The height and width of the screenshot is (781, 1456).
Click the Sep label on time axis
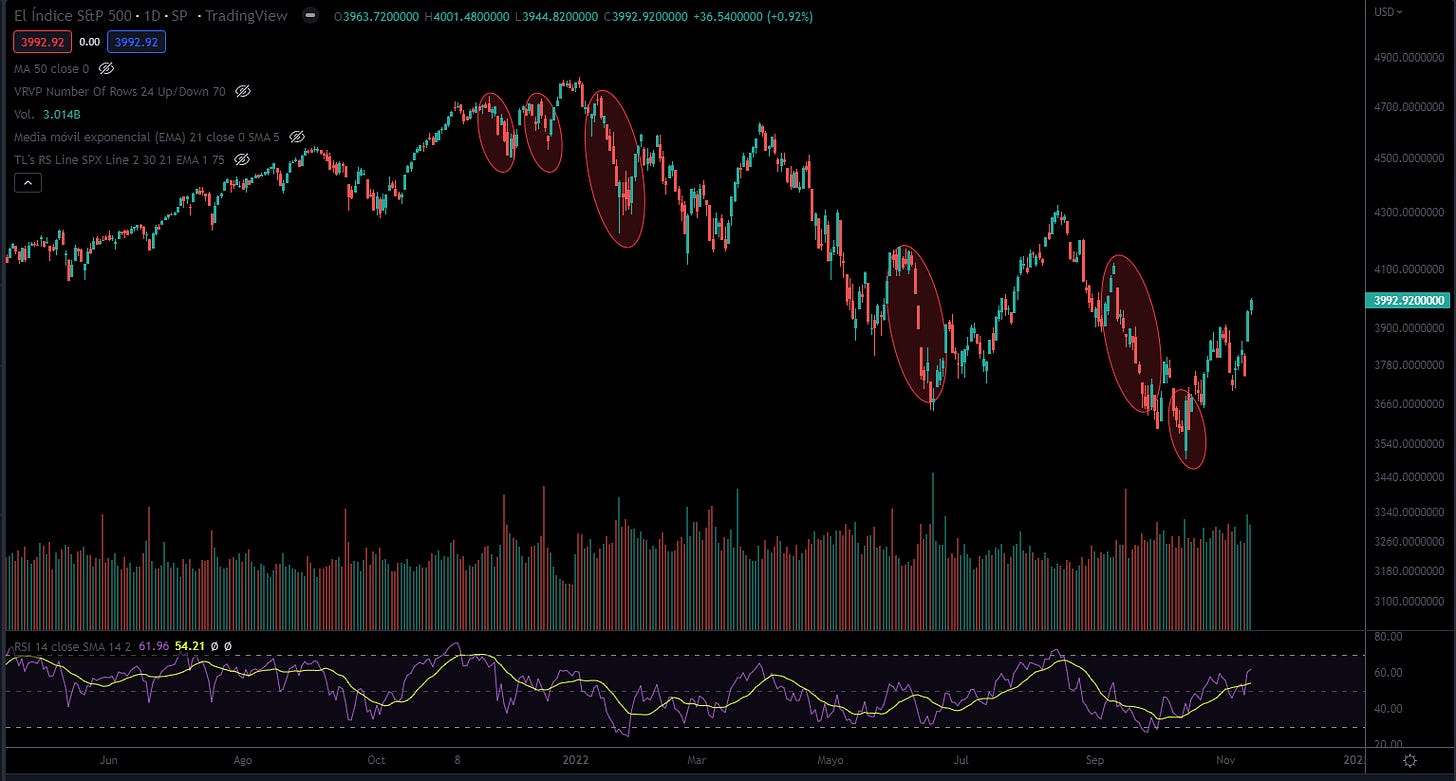[1095, 761]
